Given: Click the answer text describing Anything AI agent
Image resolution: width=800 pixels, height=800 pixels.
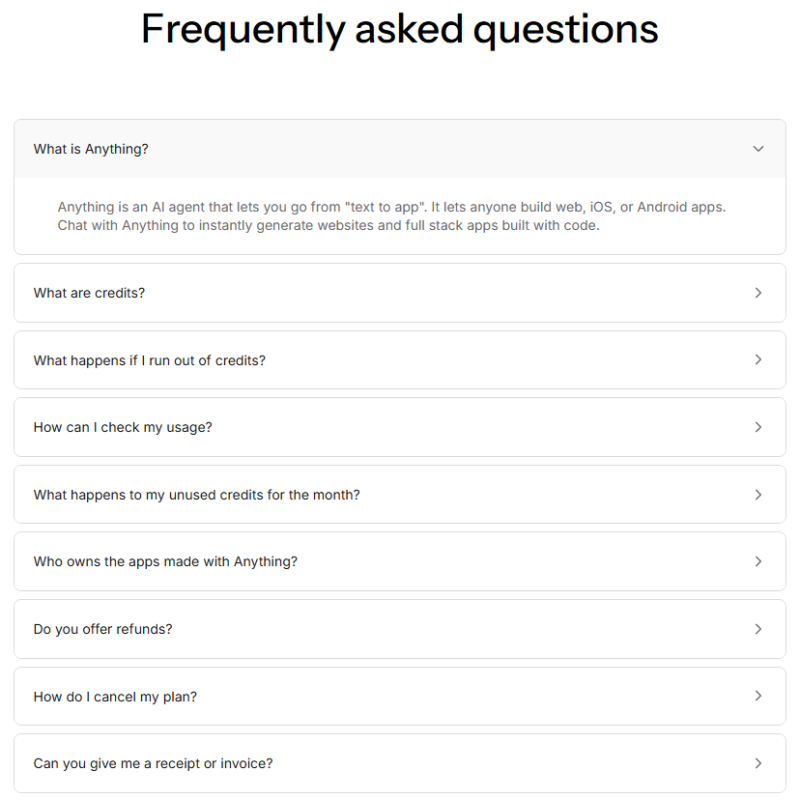Looking at the screenshot, I should pos(391,216).
